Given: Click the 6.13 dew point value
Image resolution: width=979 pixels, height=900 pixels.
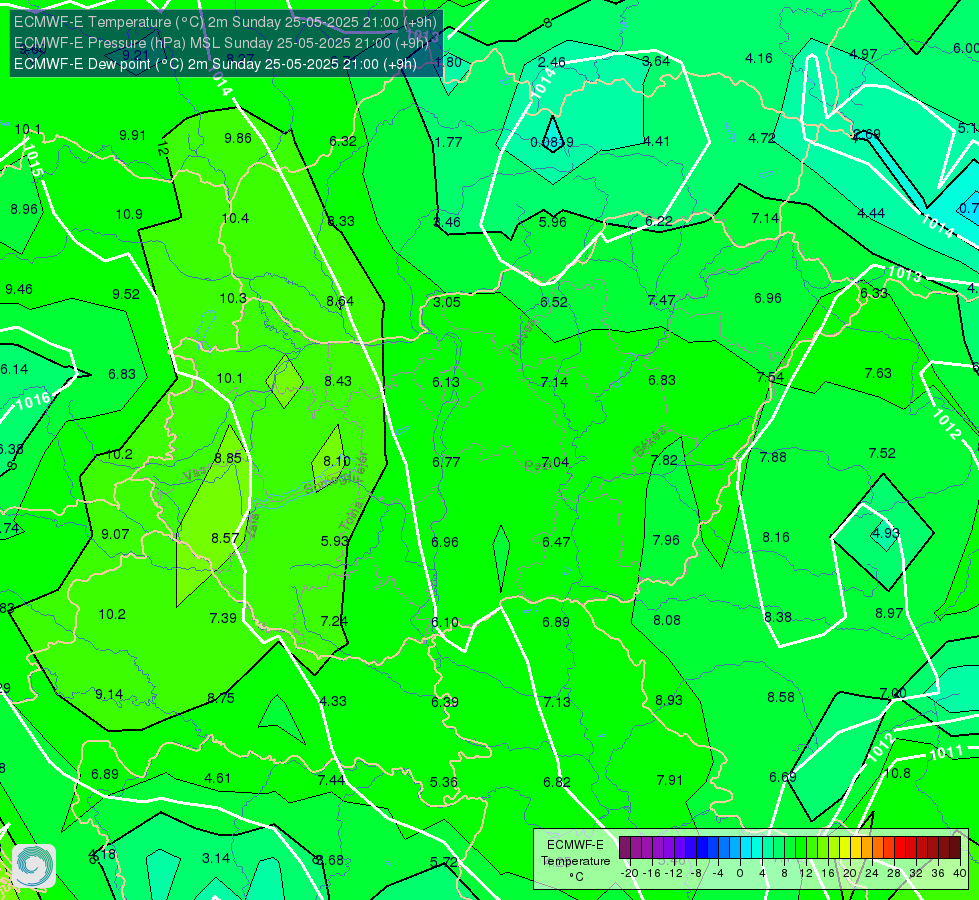Looking at the screenshot, I should (x=446, y=382).
